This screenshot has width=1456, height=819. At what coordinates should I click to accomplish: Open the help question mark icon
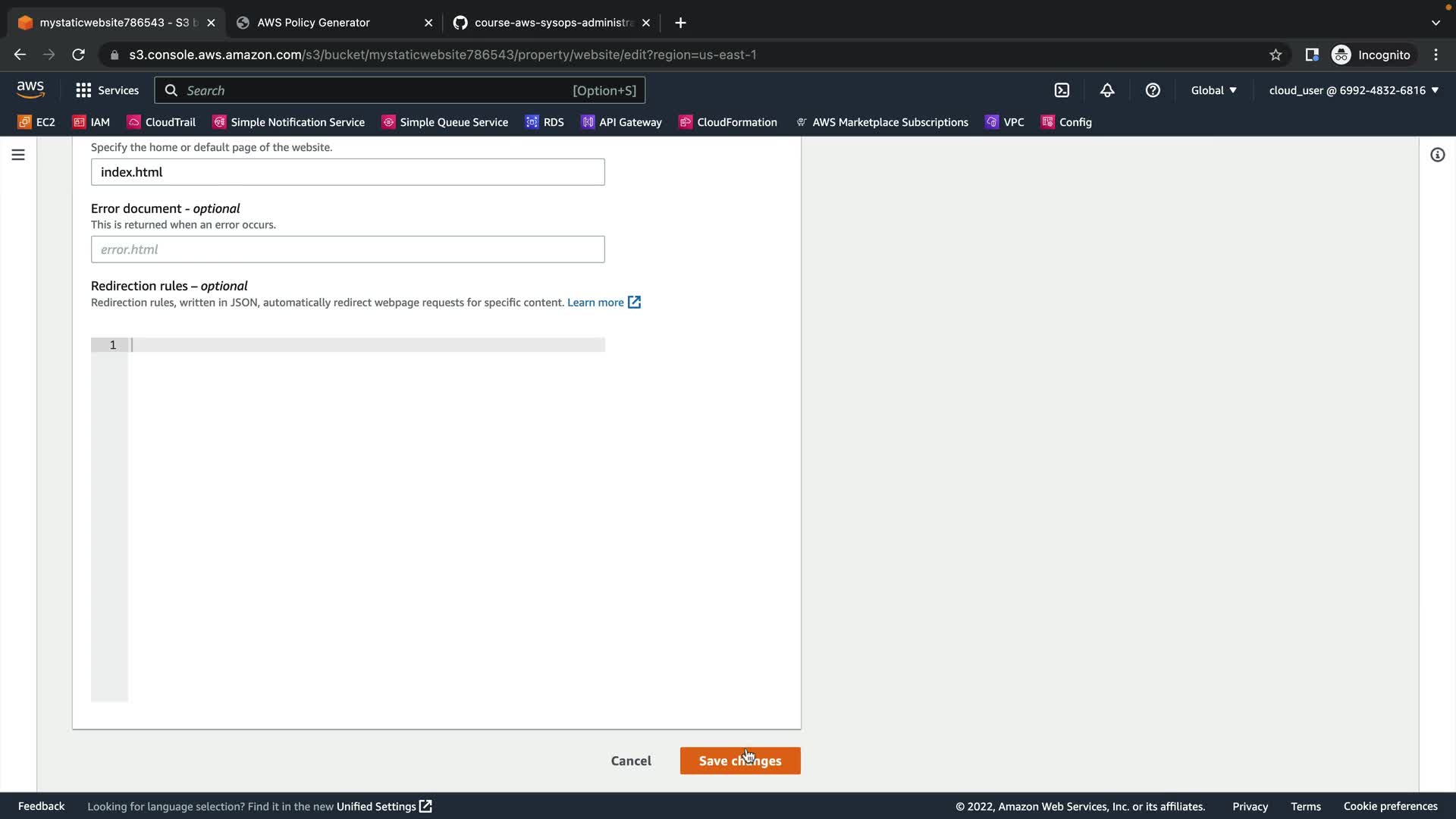tap(1153, 90)
